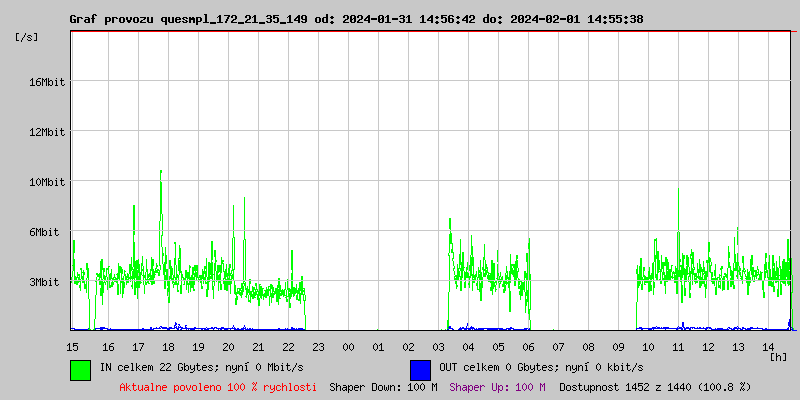800x400 pixels.
Task: Click the 10Mbit y-axis label
Action: click(47, 182)
